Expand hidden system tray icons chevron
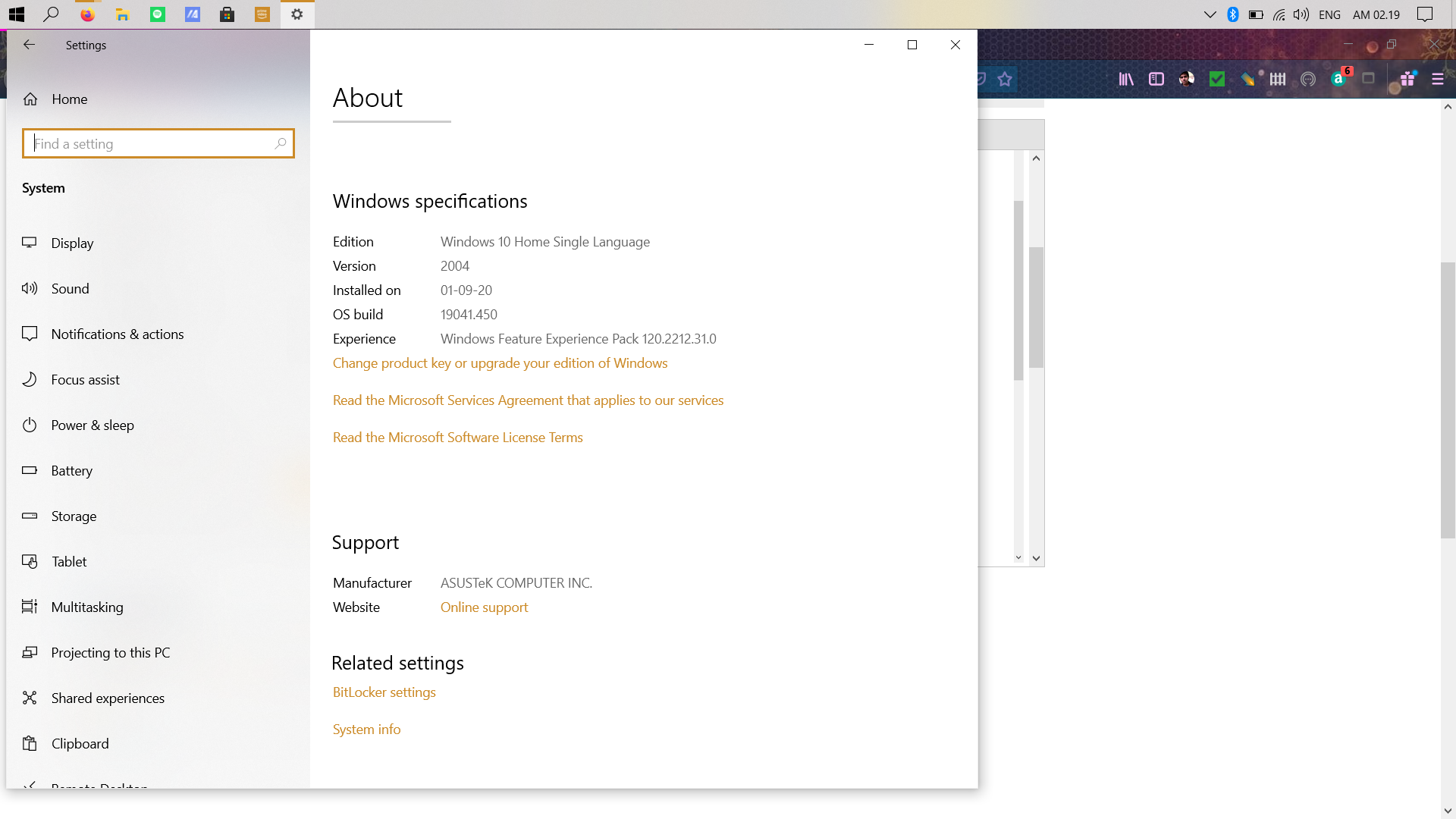 tap(1210, 14)
